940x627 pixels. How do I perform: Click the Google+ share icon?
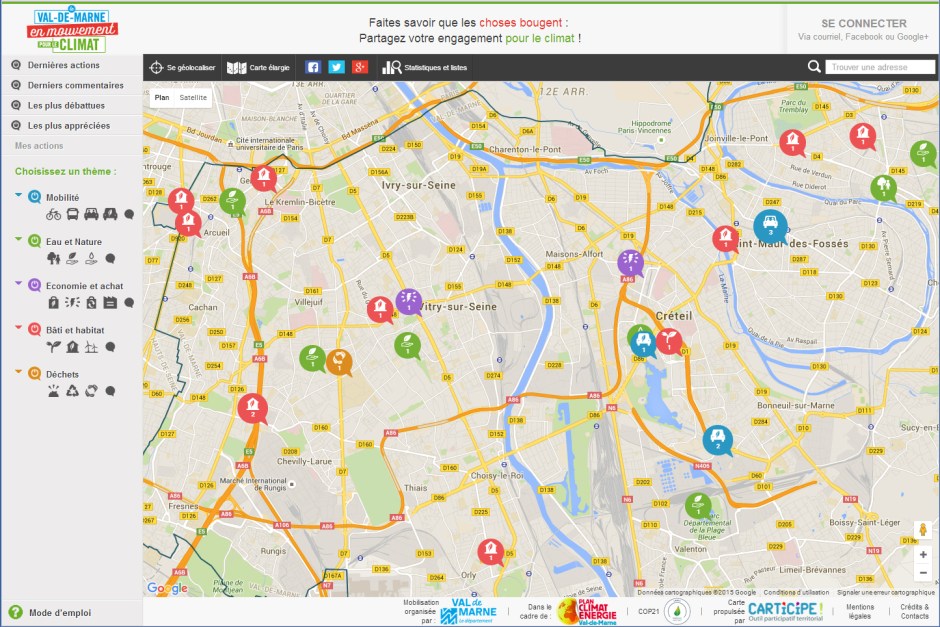pos(360,67)
